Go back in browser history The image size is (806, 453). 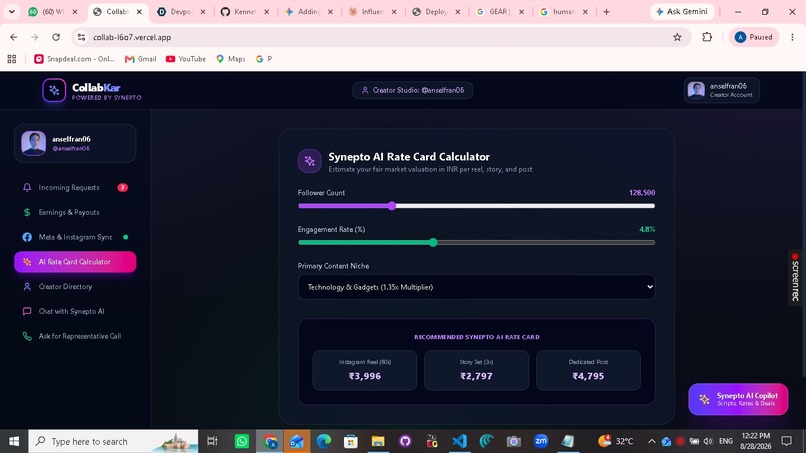[13, 37]
